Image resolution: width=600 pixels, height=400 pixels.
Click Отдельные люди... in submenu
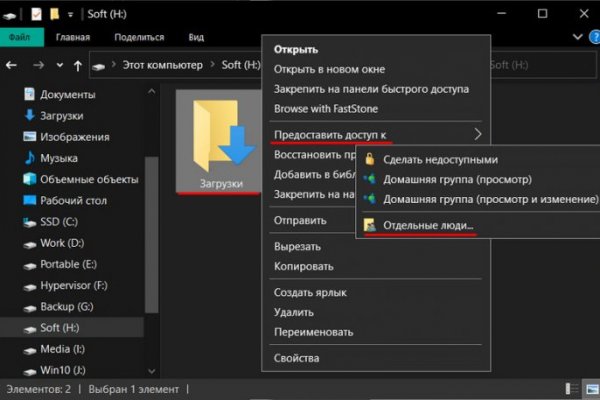tap(429, 227)
